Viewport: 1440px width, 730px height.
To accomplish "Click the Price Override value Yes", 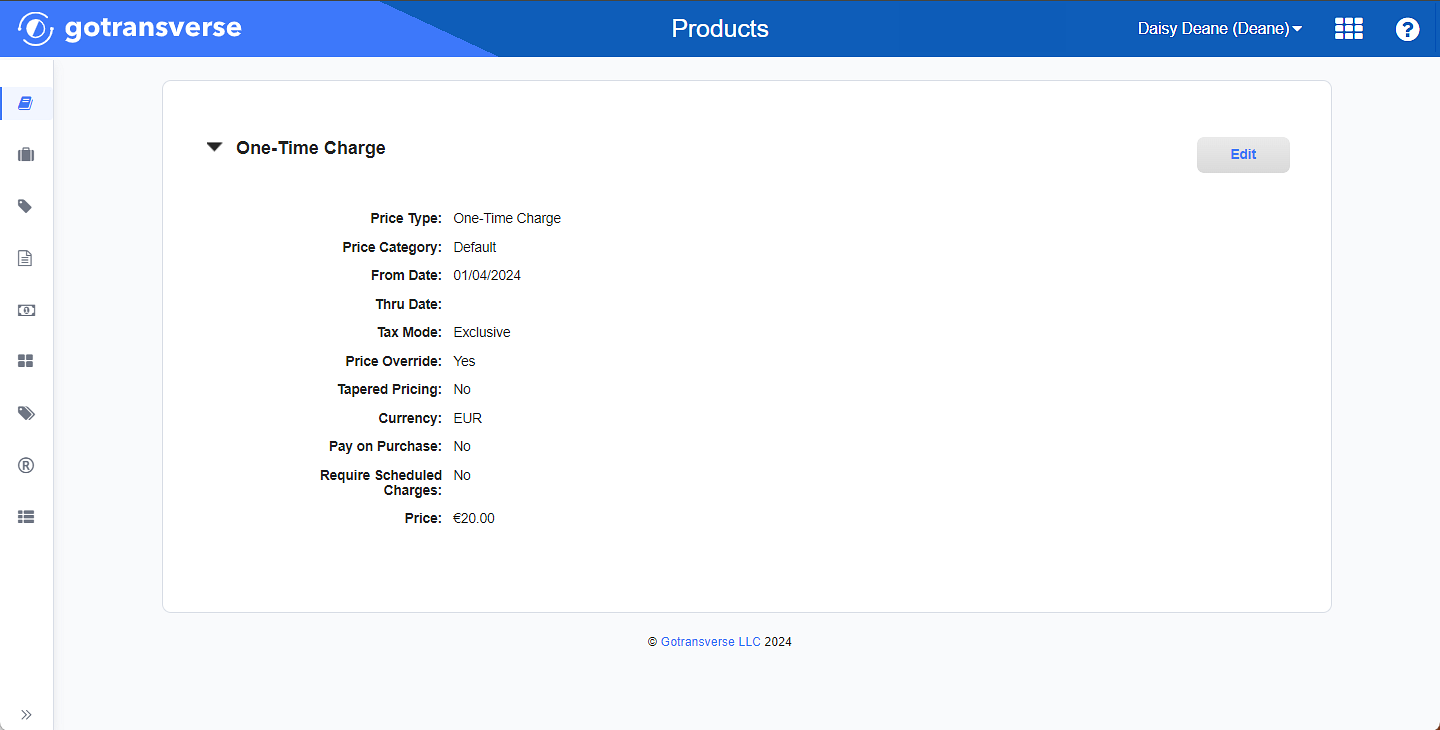I will [464, 361].
